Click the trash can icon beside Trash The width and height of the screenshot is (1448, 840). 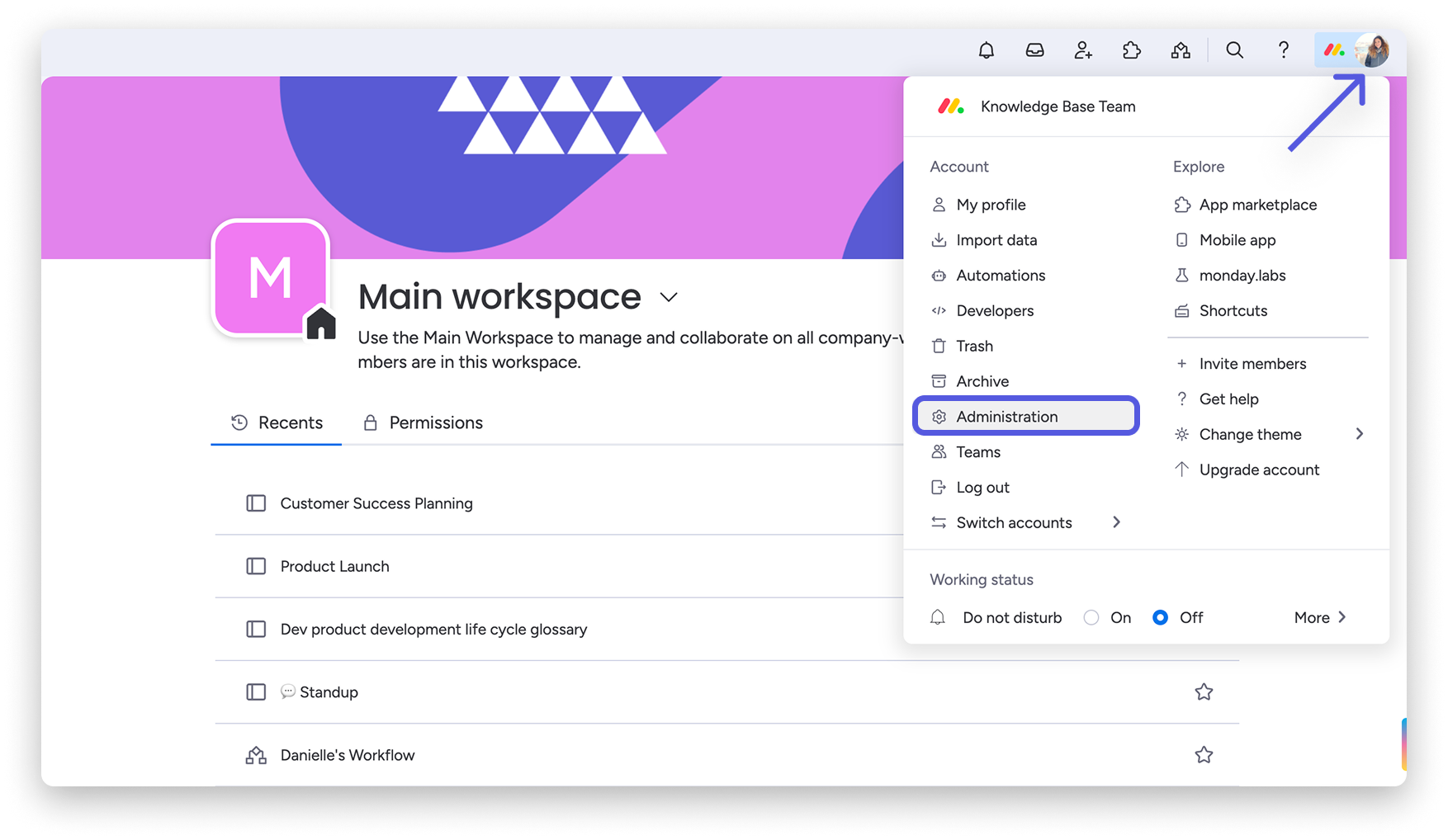[939, 346]
